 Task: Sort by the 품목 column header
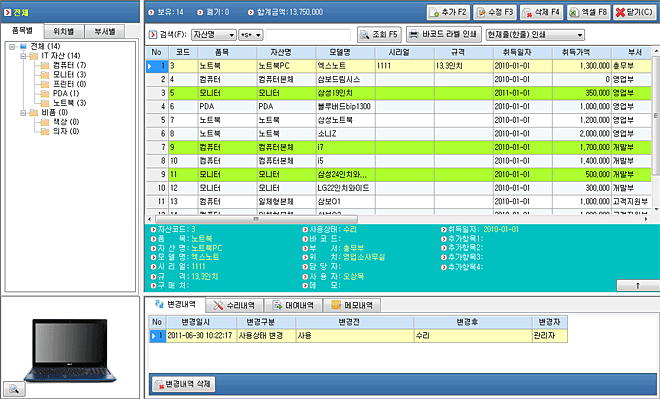click(x=227, y=53)
